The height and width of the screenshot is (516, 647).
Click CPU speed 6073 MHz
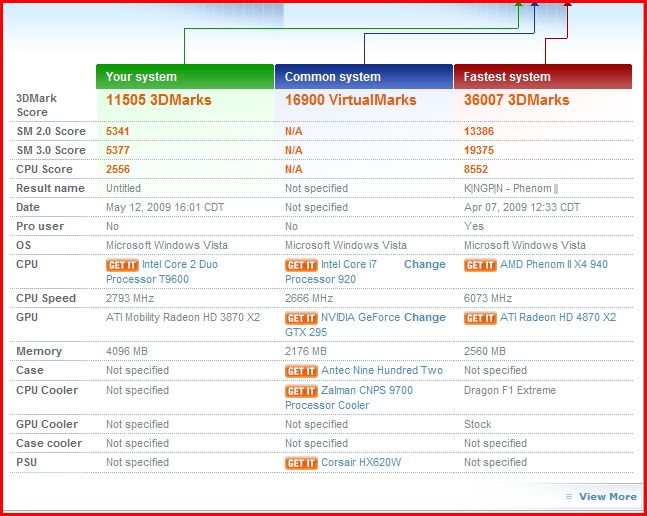point(488,298)
